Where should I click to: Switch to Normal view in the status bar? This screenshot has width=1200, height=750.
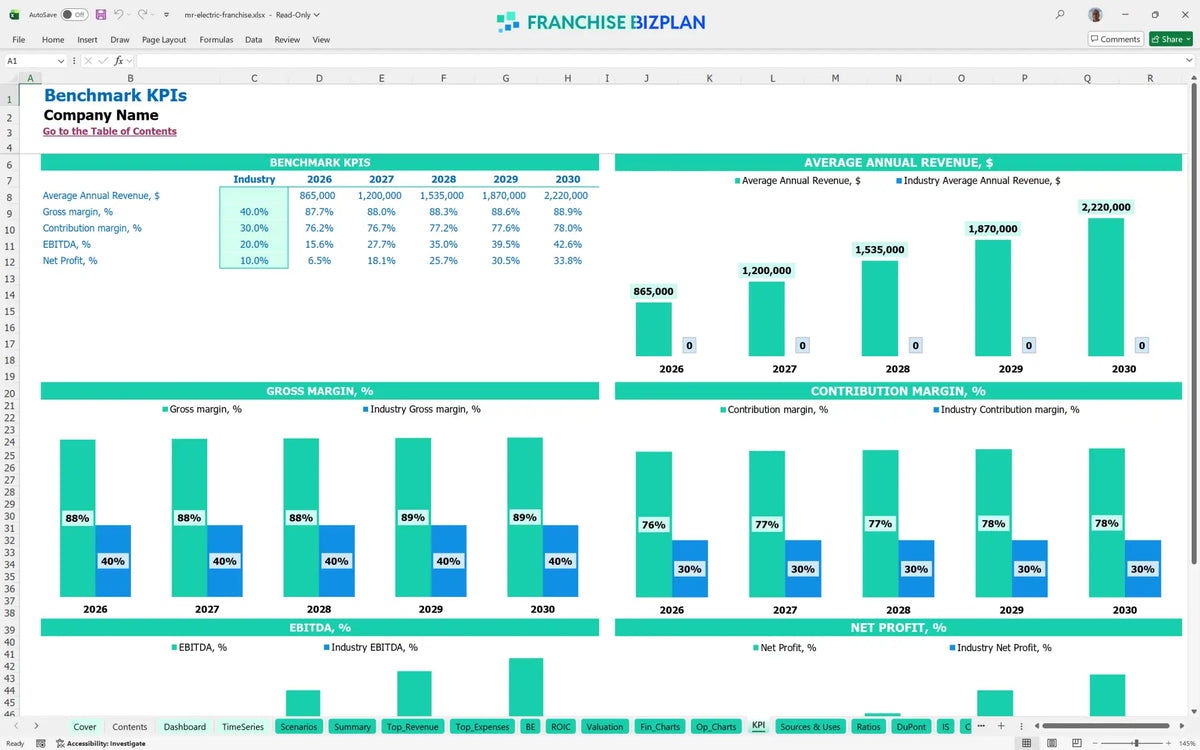pos(1027,743)
